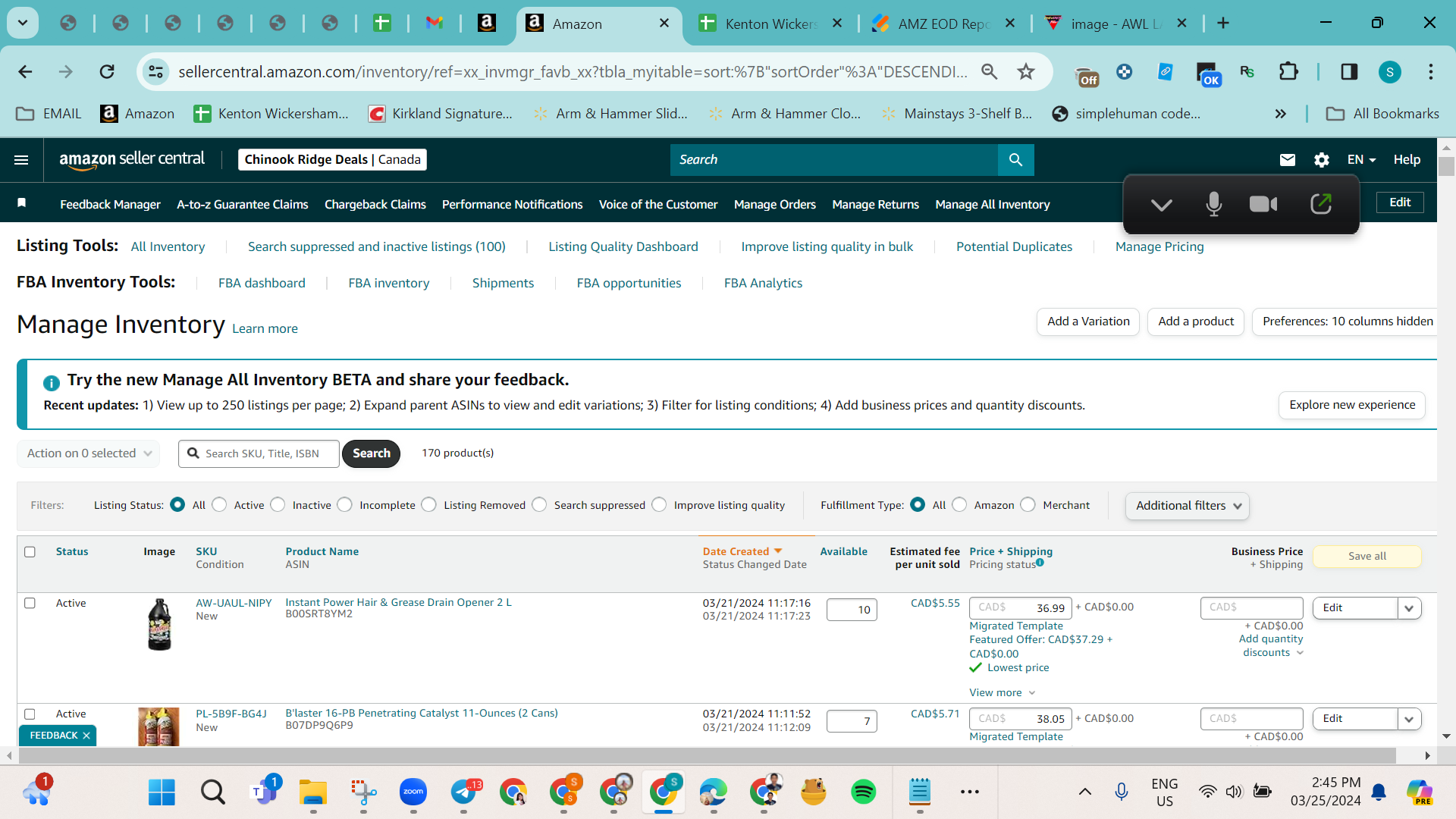Click the Add a Variation button
Image resolution: width=1456 pixels, height=819 pixels.
pos(1088,322)
